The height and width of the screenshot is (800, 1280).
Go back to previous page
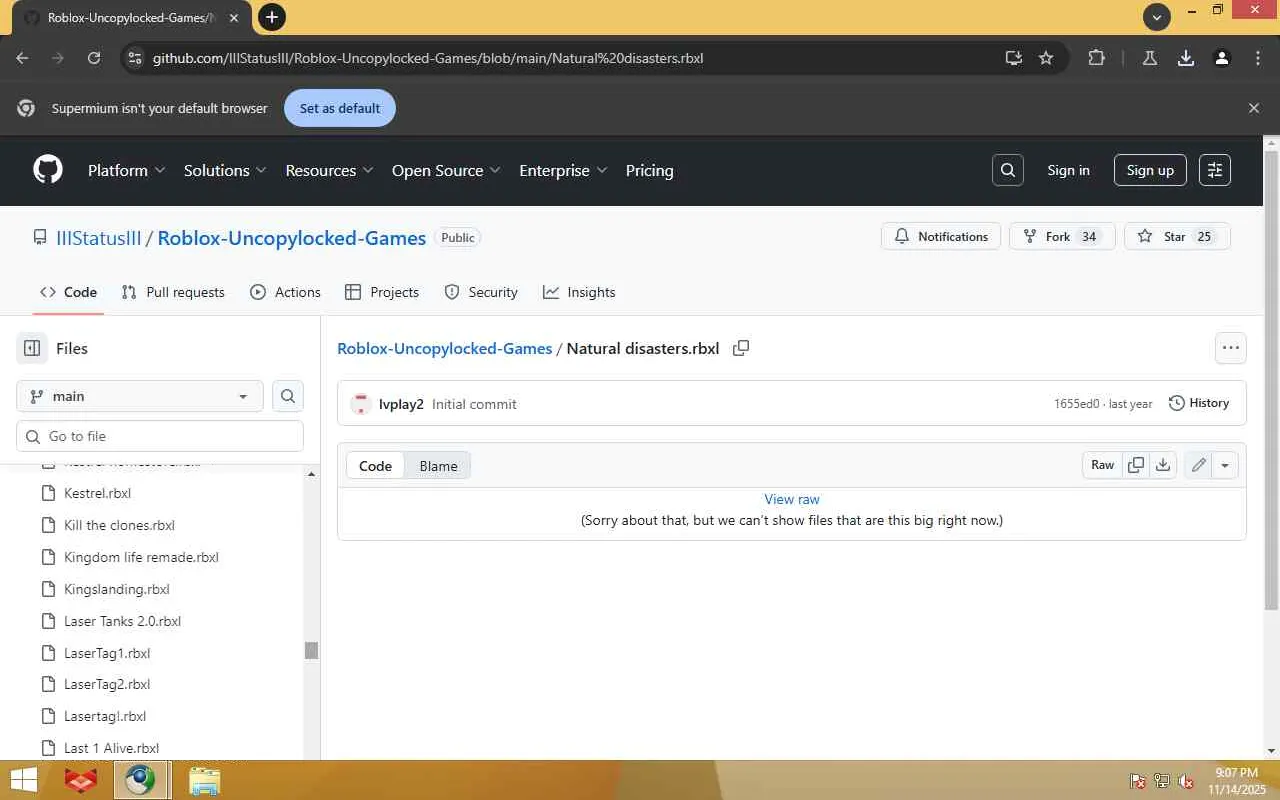pos(22,58)
